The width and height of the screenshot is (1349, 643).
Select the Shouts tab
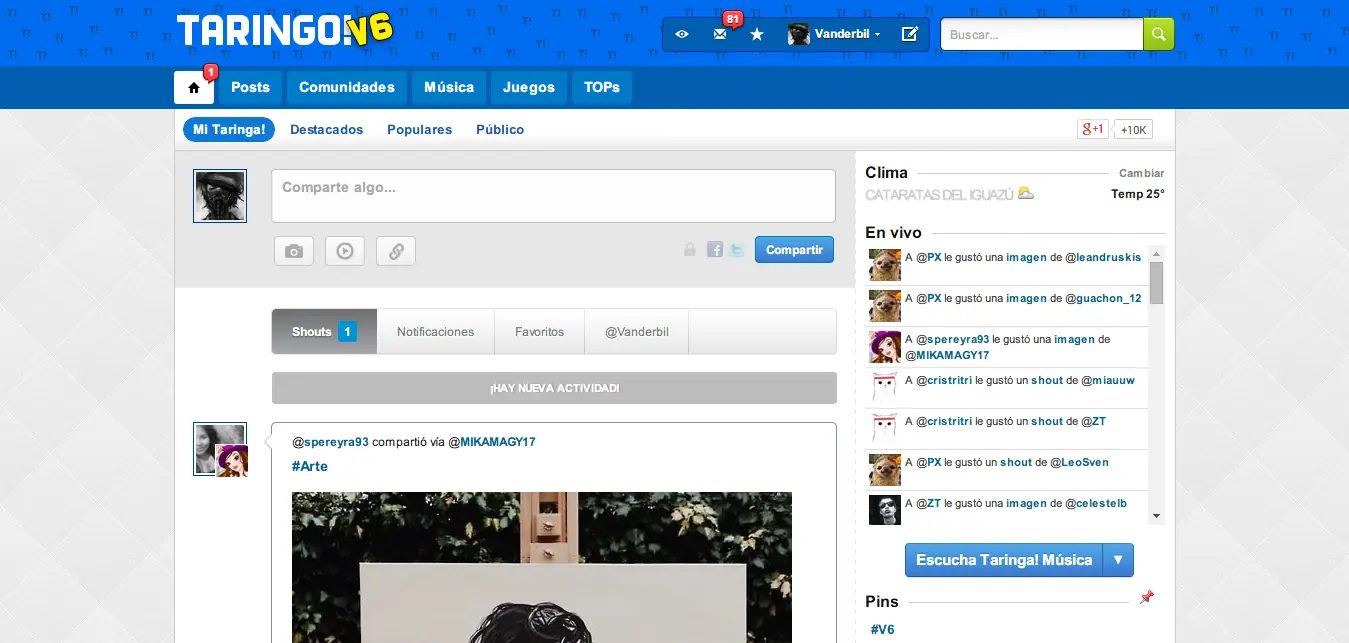[324, 331]
